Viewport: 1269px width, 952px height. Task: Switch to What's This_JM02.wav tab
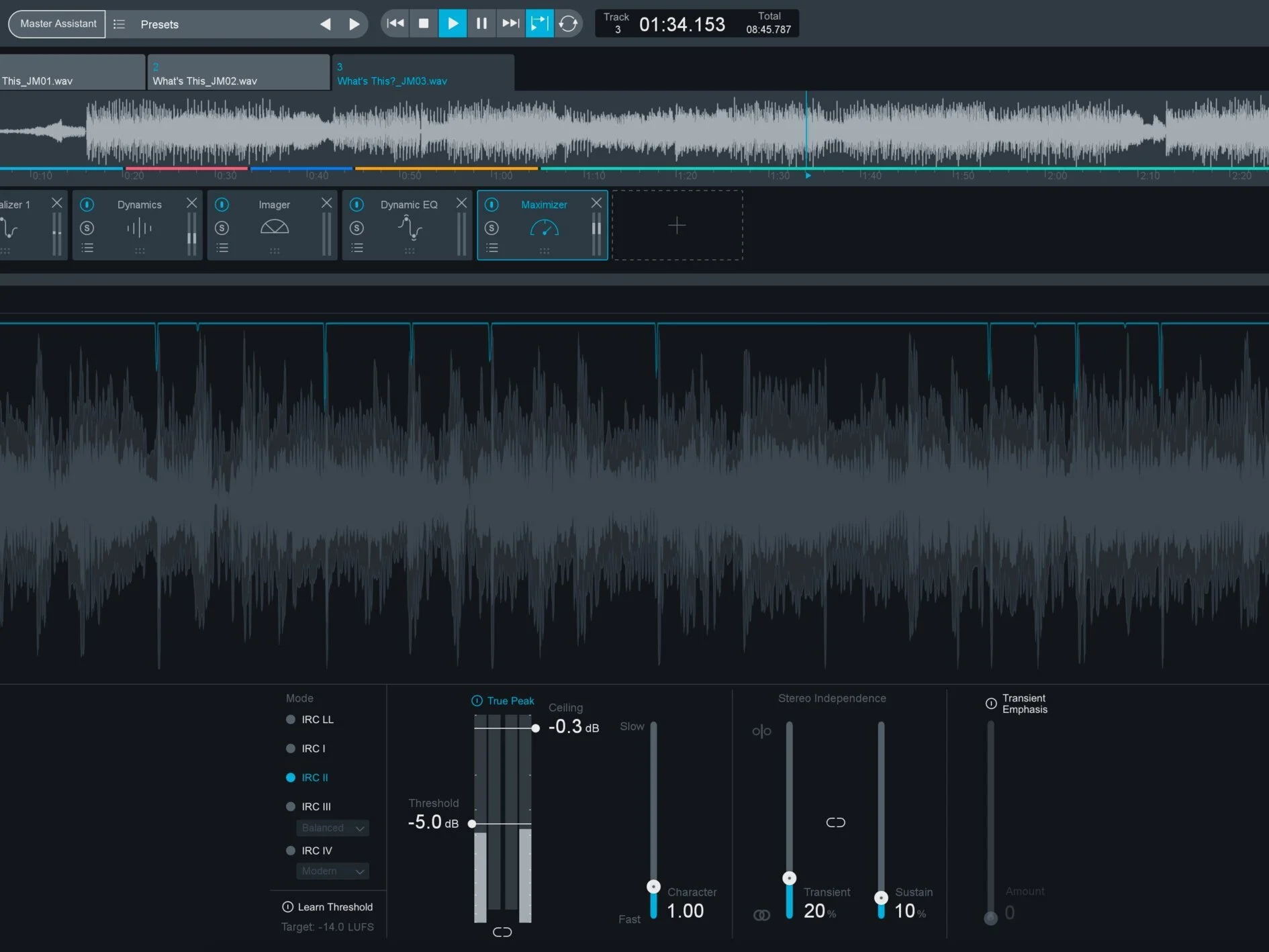tap(238, 73)
